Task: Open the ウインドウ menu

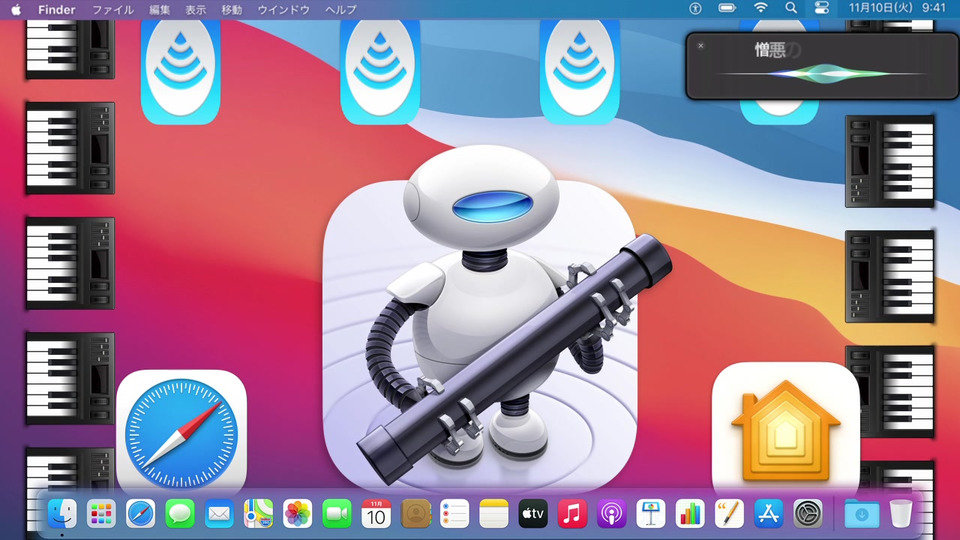Action: click(283, 9)
